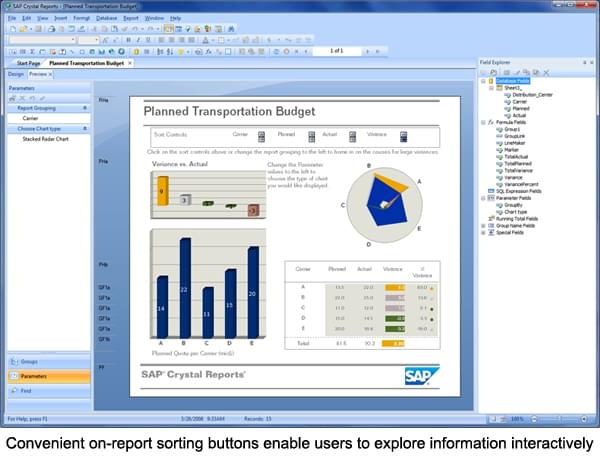Click the zoom out minus button

pos(534,419)
